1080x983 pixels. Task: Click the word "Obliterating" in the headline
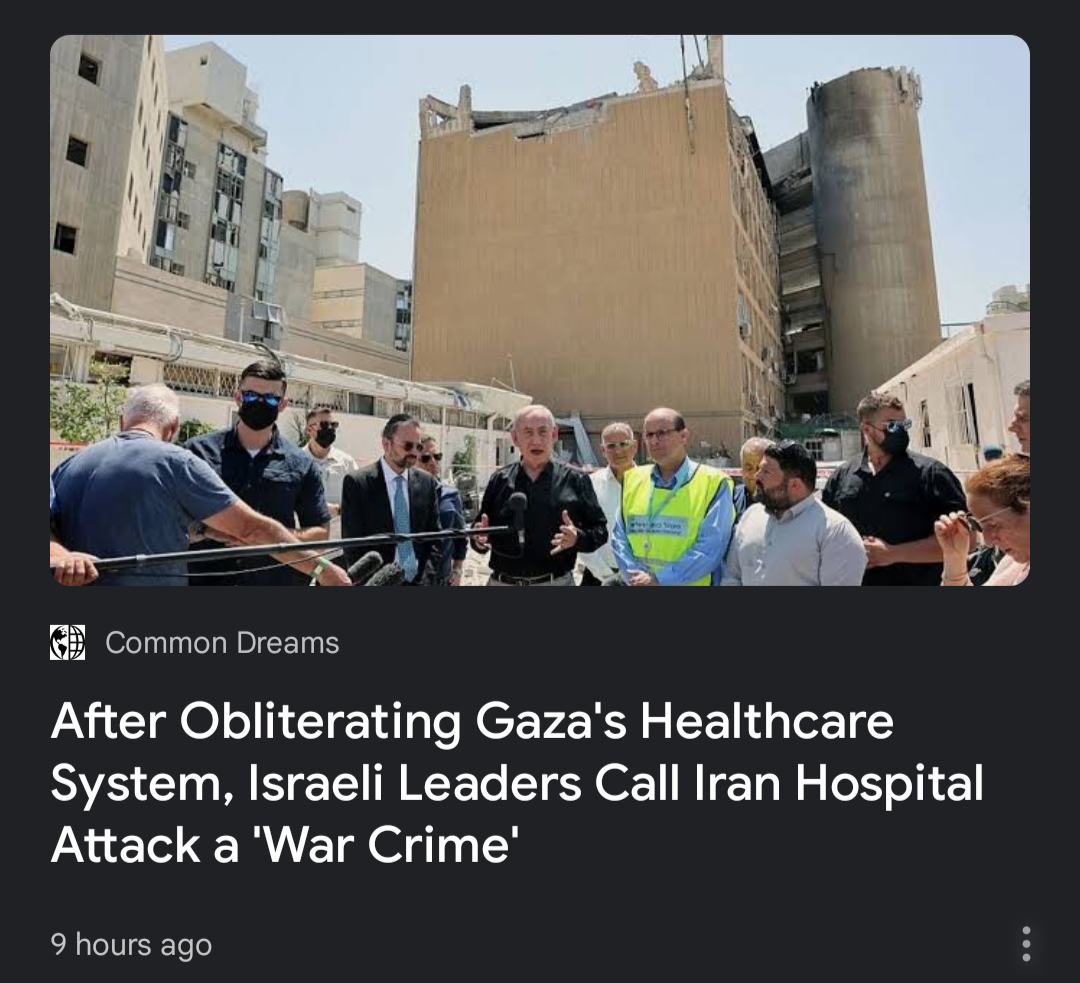[x=321, y=721]
